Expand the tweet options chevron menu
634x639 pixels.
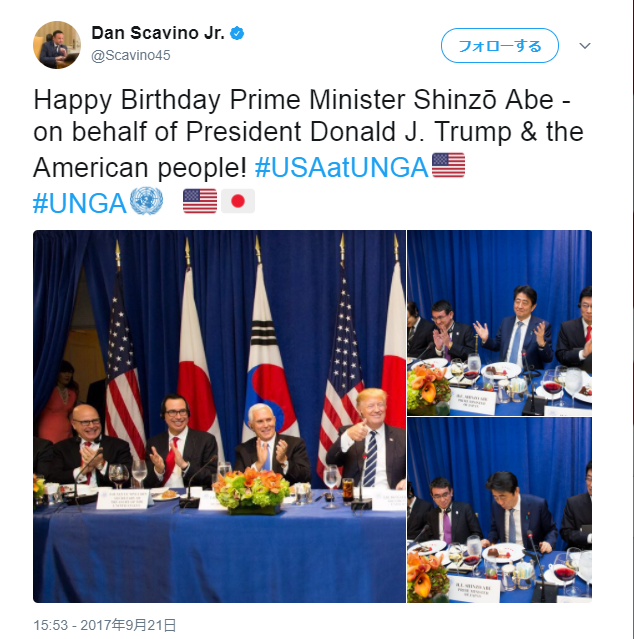click(585, 46)
